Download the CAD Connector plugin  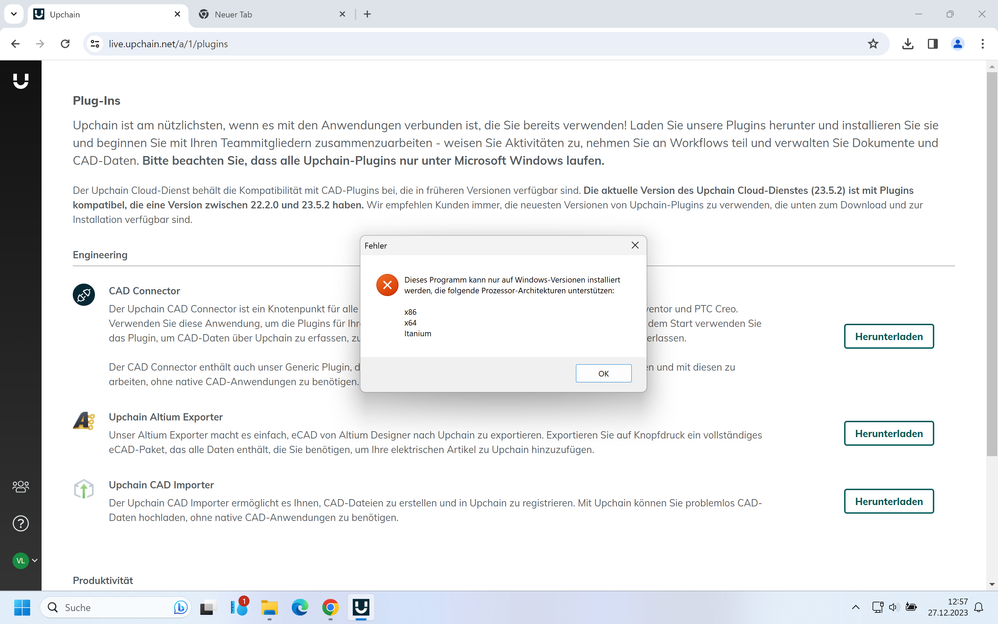click(889, 336)
